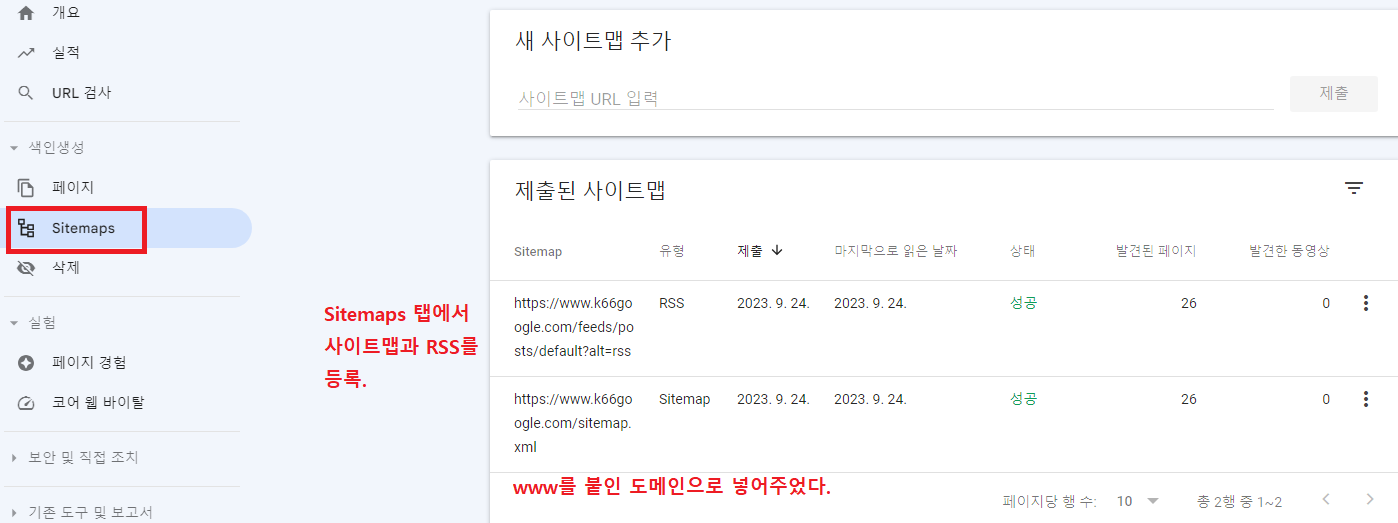Click the Sitemap type cell in second row

[685, 399]
